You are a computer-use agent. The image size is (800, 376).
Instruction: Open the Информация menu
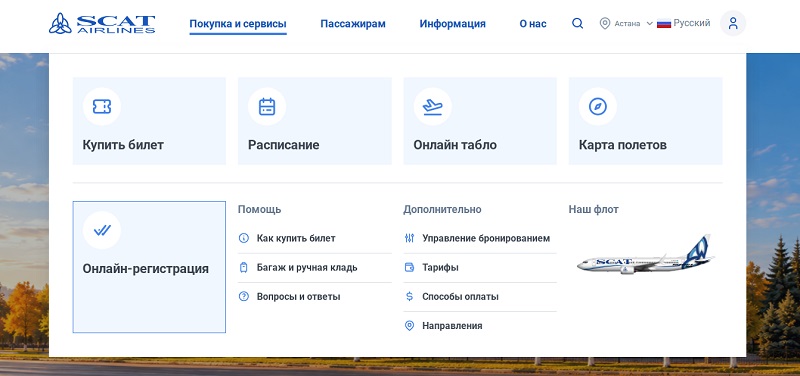tap(453, 24)
